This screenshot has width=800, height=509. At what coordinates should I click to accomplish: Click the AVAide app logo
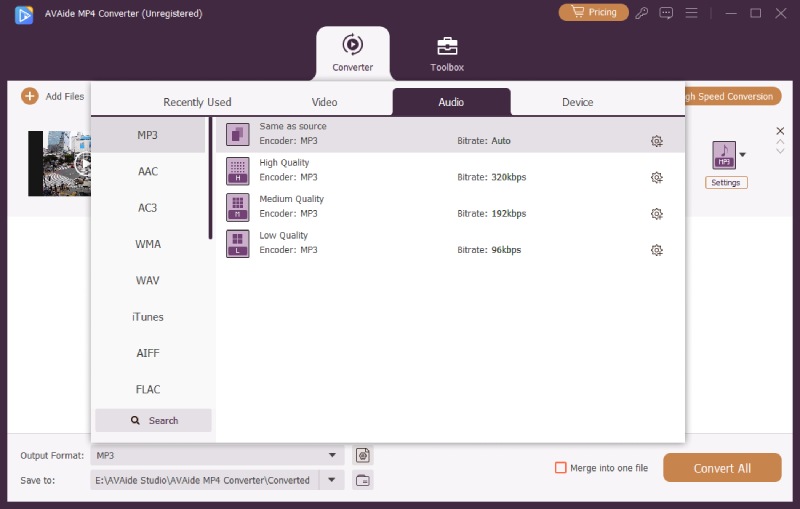[24, 15]
